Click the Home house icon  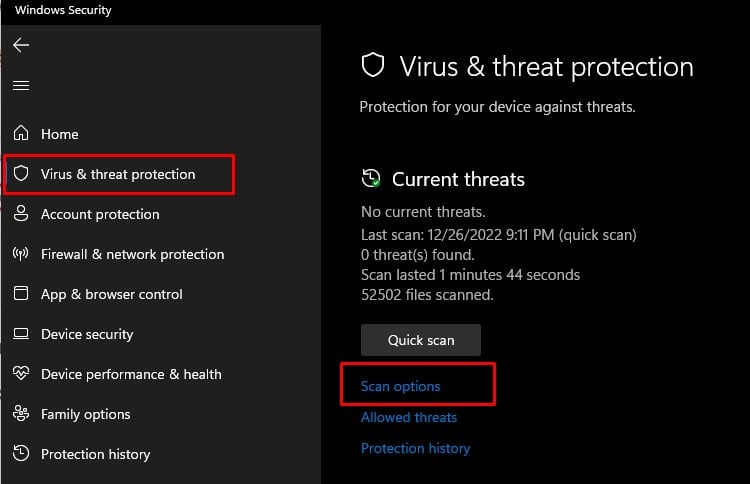coord(21,134)
